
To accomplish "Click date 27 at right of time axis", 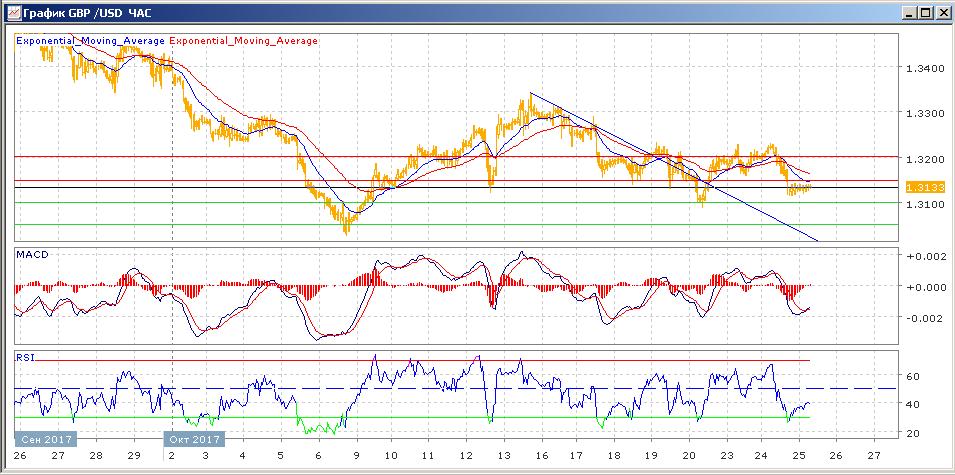I will [874, 454].
